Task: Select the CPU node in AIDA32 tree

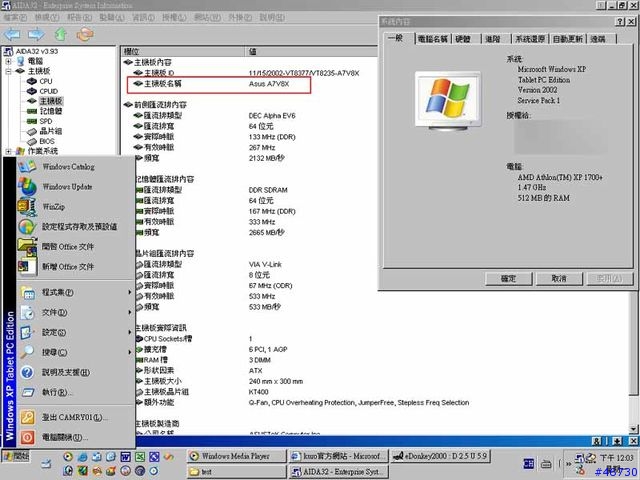Action: [45, 81]
